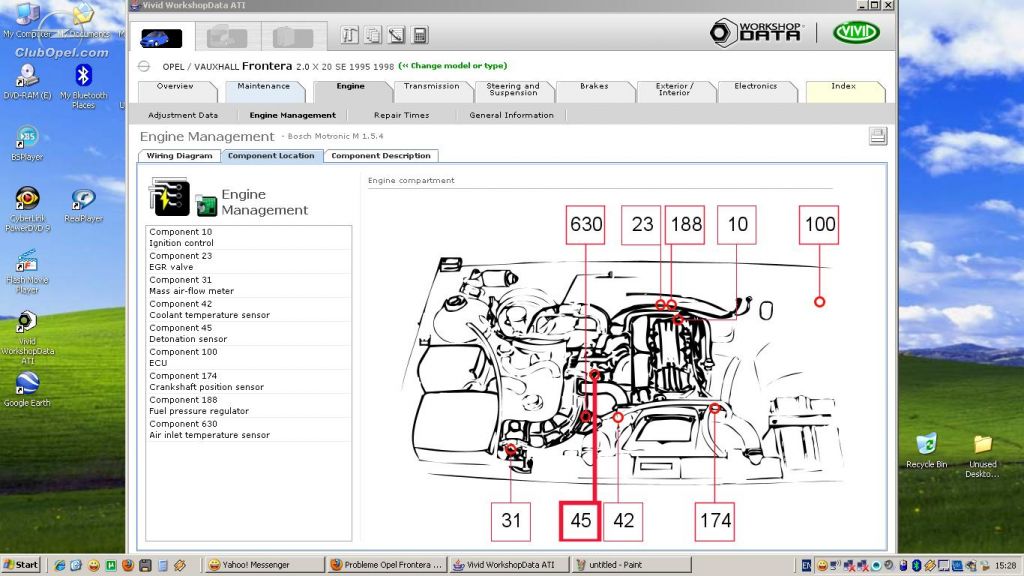
Task: Click the diagonal arrow toolbar icon
Action: pyautogui.click(x=396, y=35)
